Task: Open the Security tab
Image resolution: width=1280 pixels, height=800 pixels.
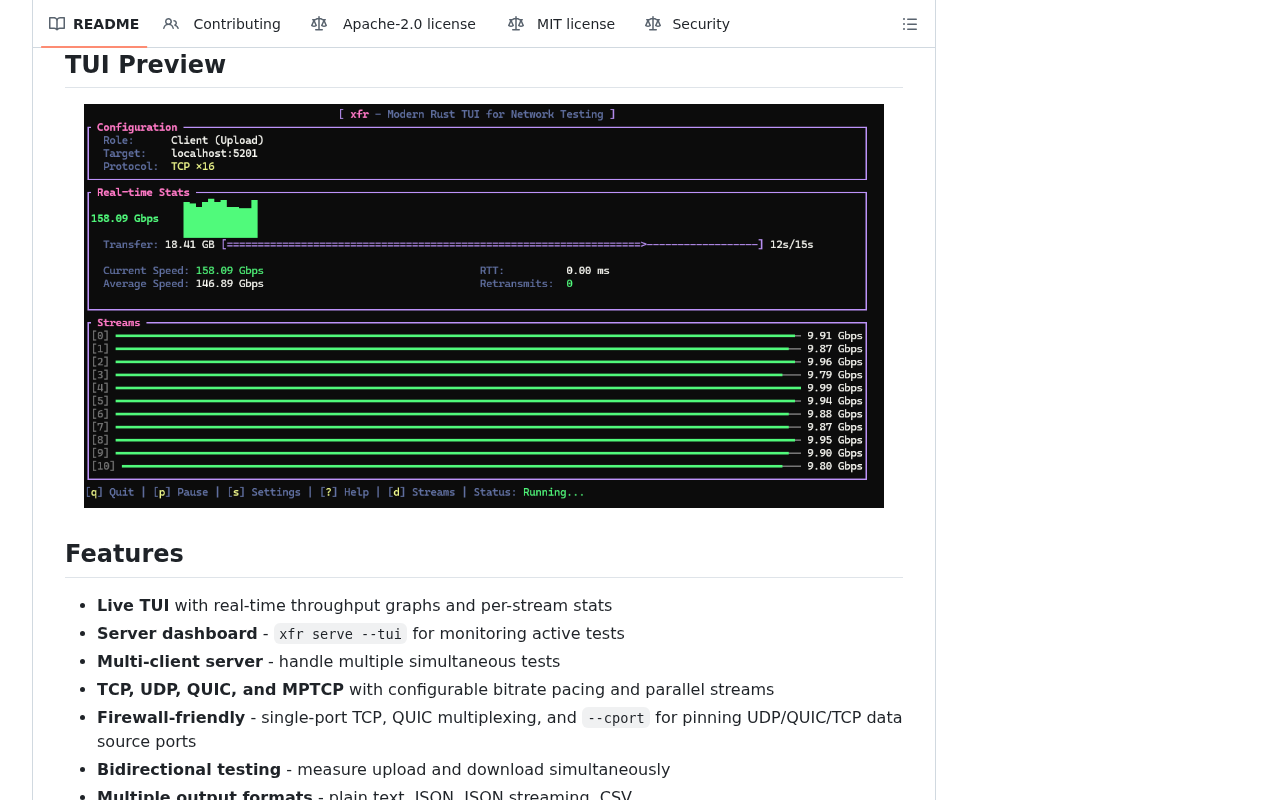Action: pyautogui.click(x=700, y=24)
